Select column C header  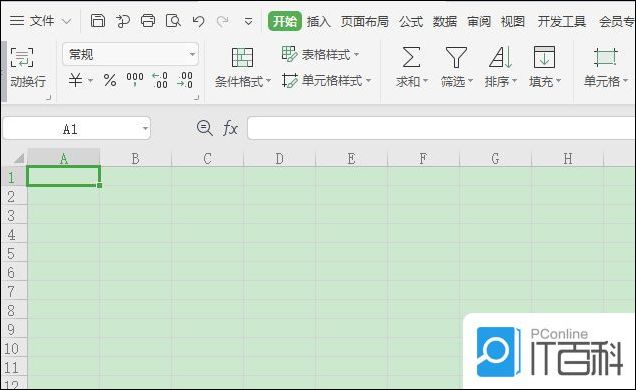pos(208,158)
